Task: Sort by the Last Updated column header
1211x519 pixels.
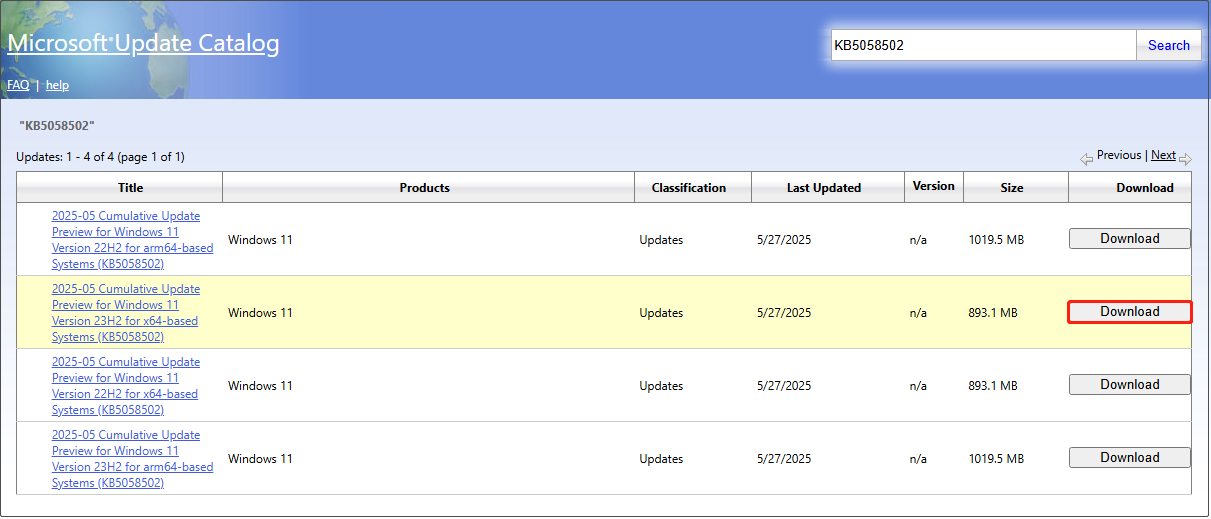Action: tap(824, 187)
